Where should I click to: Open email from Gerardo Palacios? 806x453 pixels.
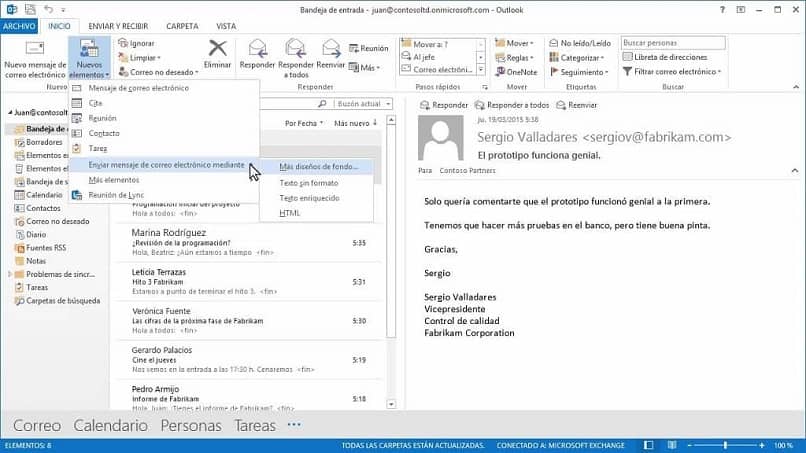(248, 360)
